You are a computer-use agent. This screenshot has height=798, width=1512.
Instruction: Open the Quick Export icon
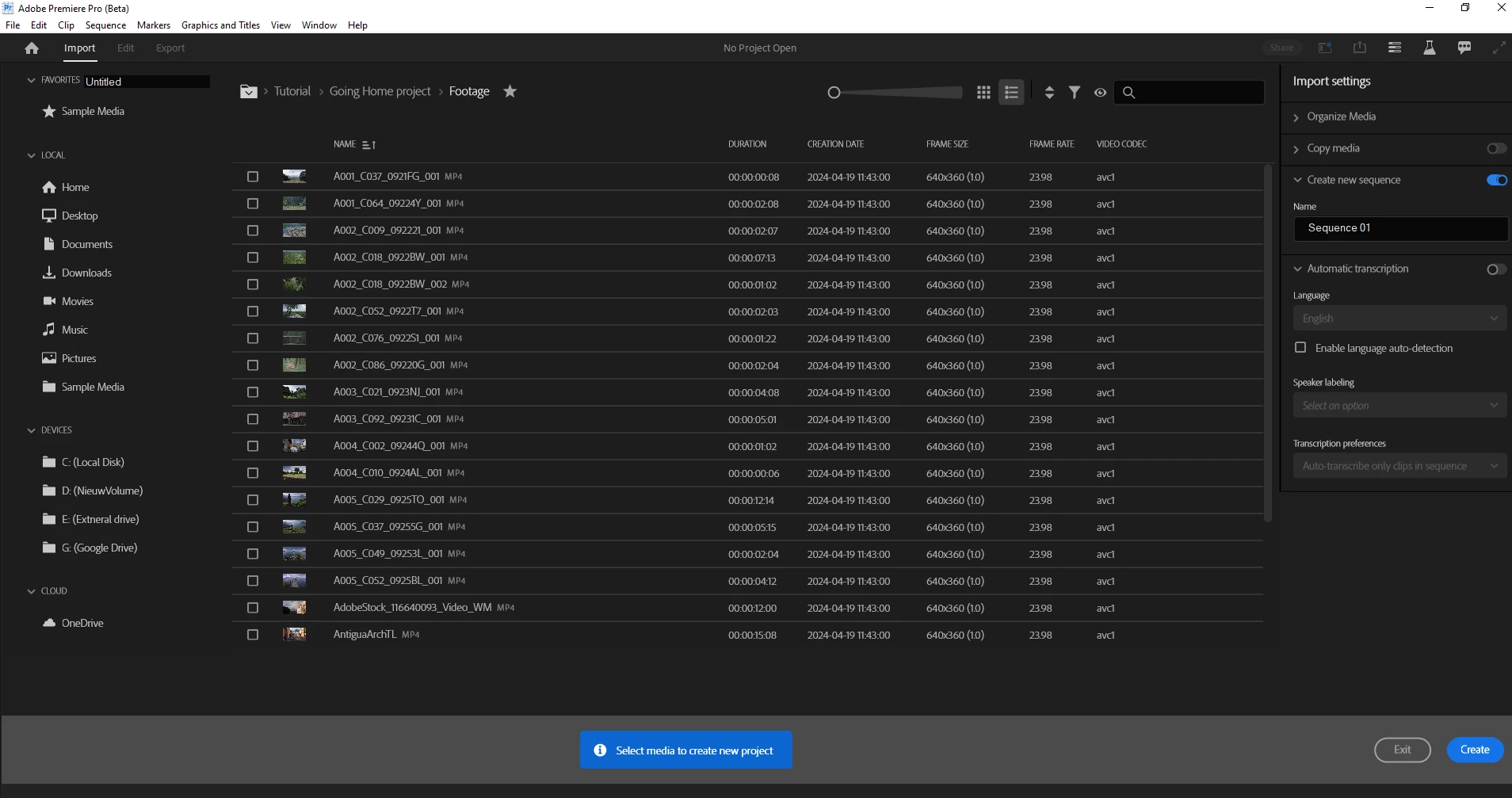1360,48
